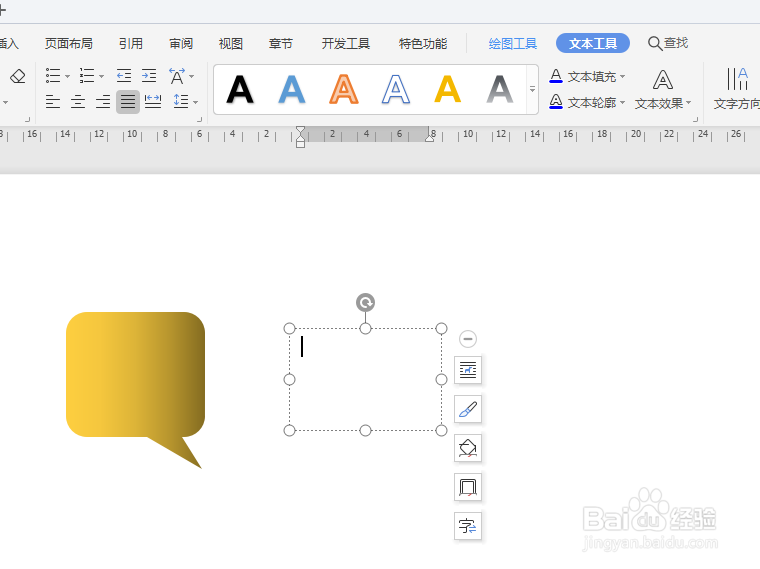This screenshot has width=760, height=569.
Task: Open layout options floating button
Action: pyautogui.click(x=468, y=370)
